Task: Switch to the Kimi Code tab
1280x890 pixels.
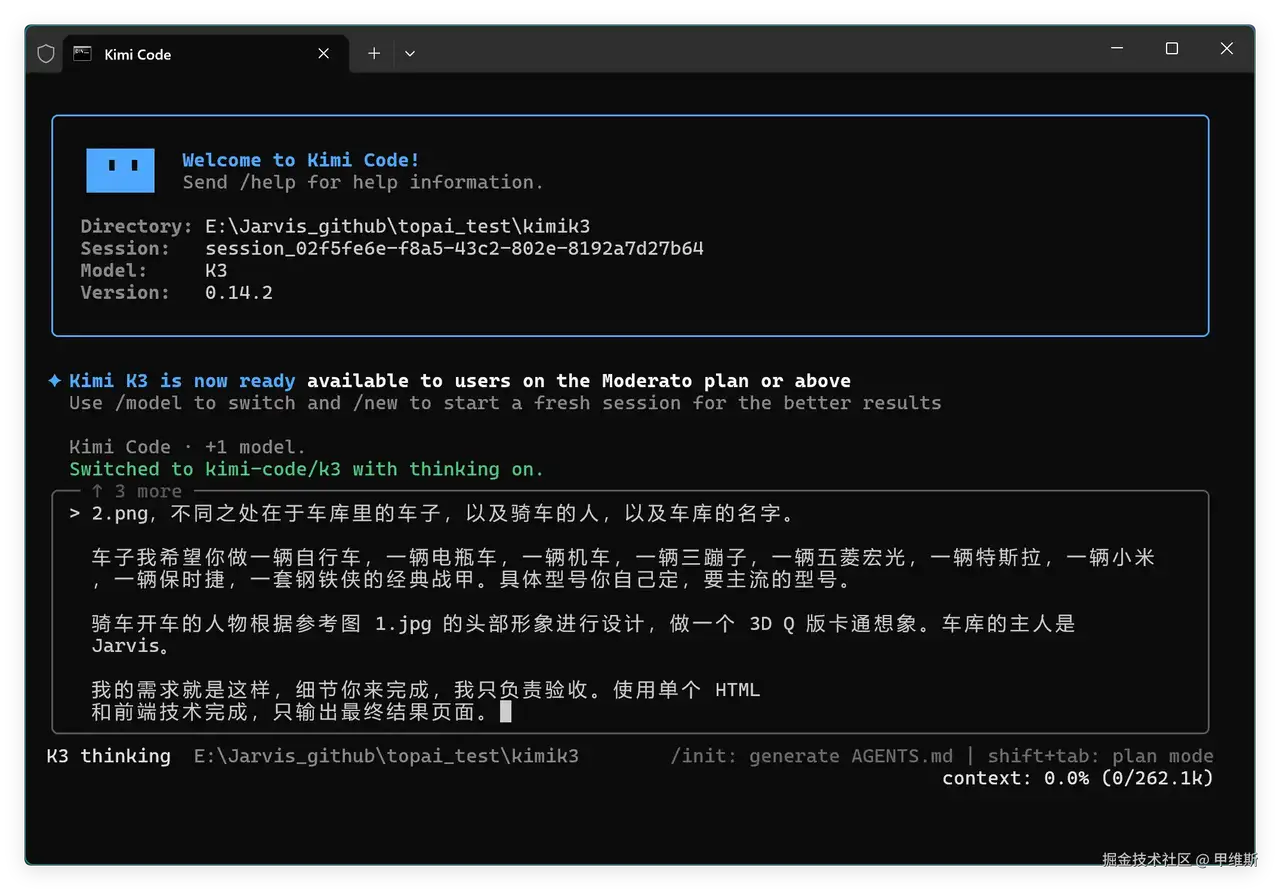Action: tap(206, 54)
